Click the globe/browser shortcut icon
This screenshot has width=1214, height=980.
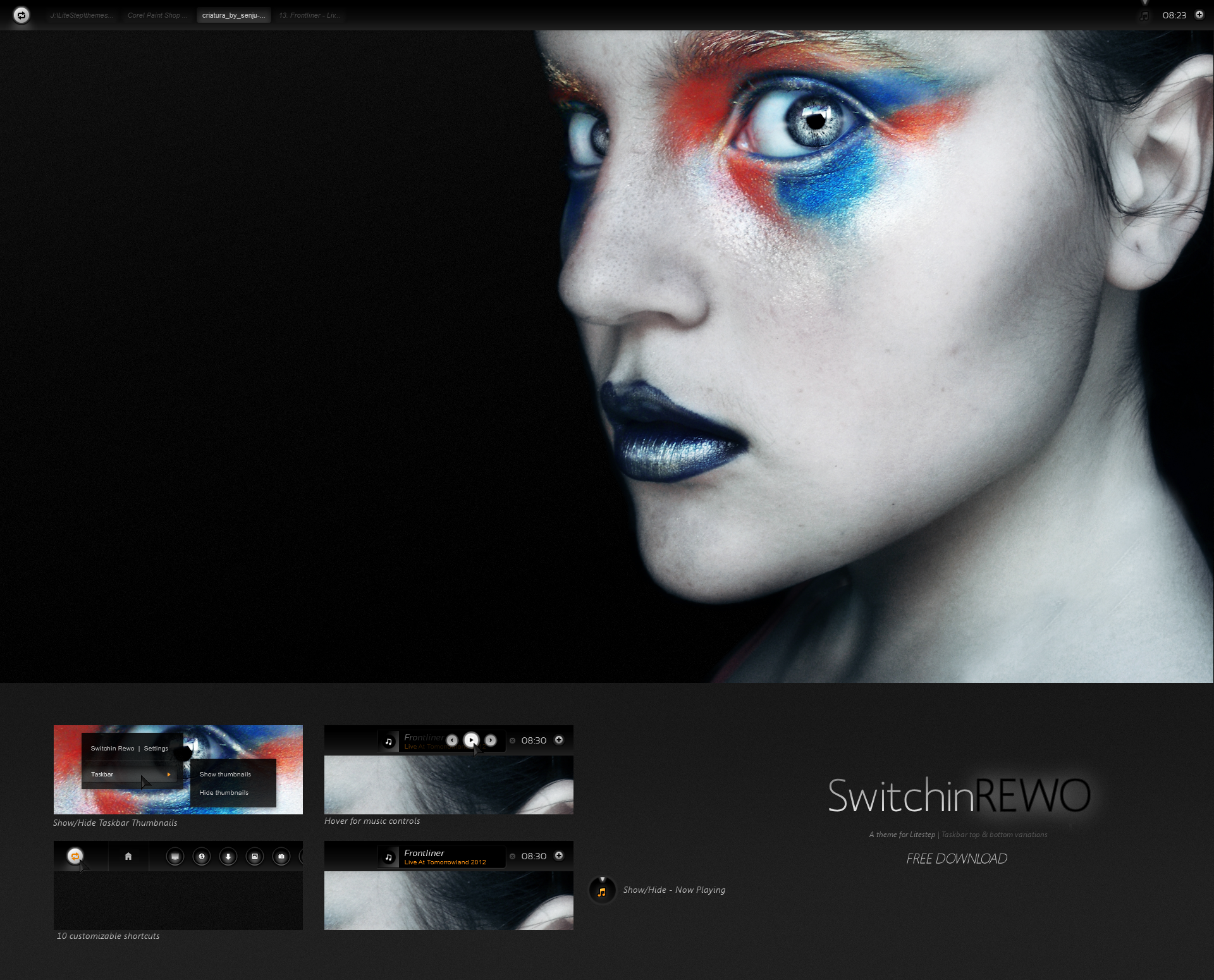(x=202, y=857)
